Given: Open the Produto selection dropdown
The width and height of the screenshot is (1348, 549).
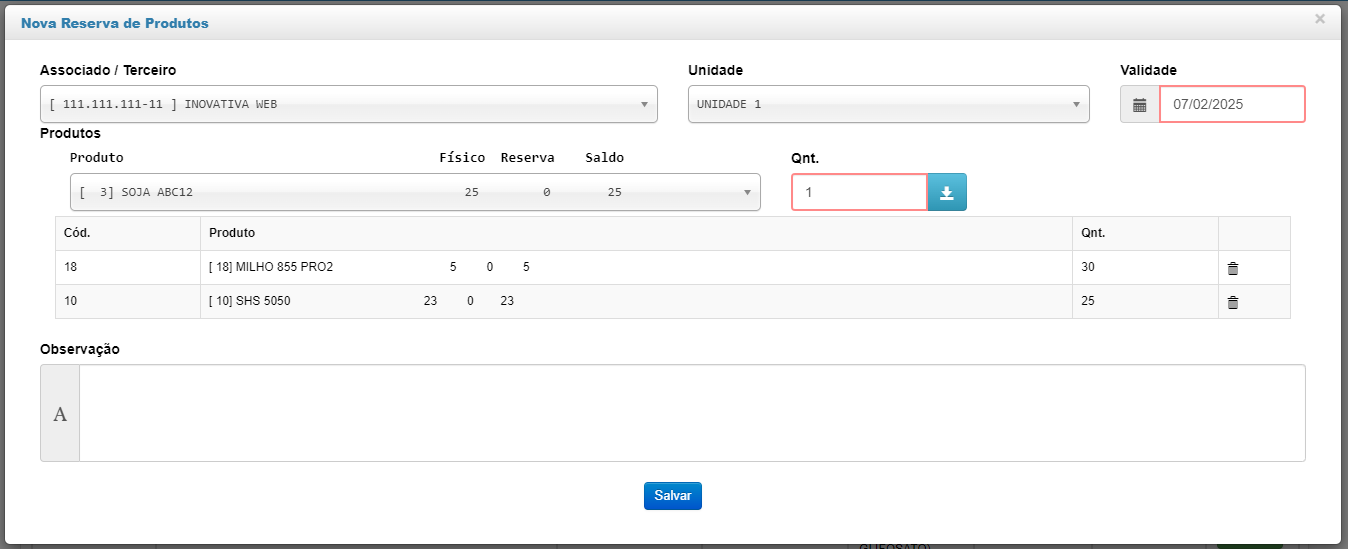Looking at the screenshot, I should coord(415,192).
